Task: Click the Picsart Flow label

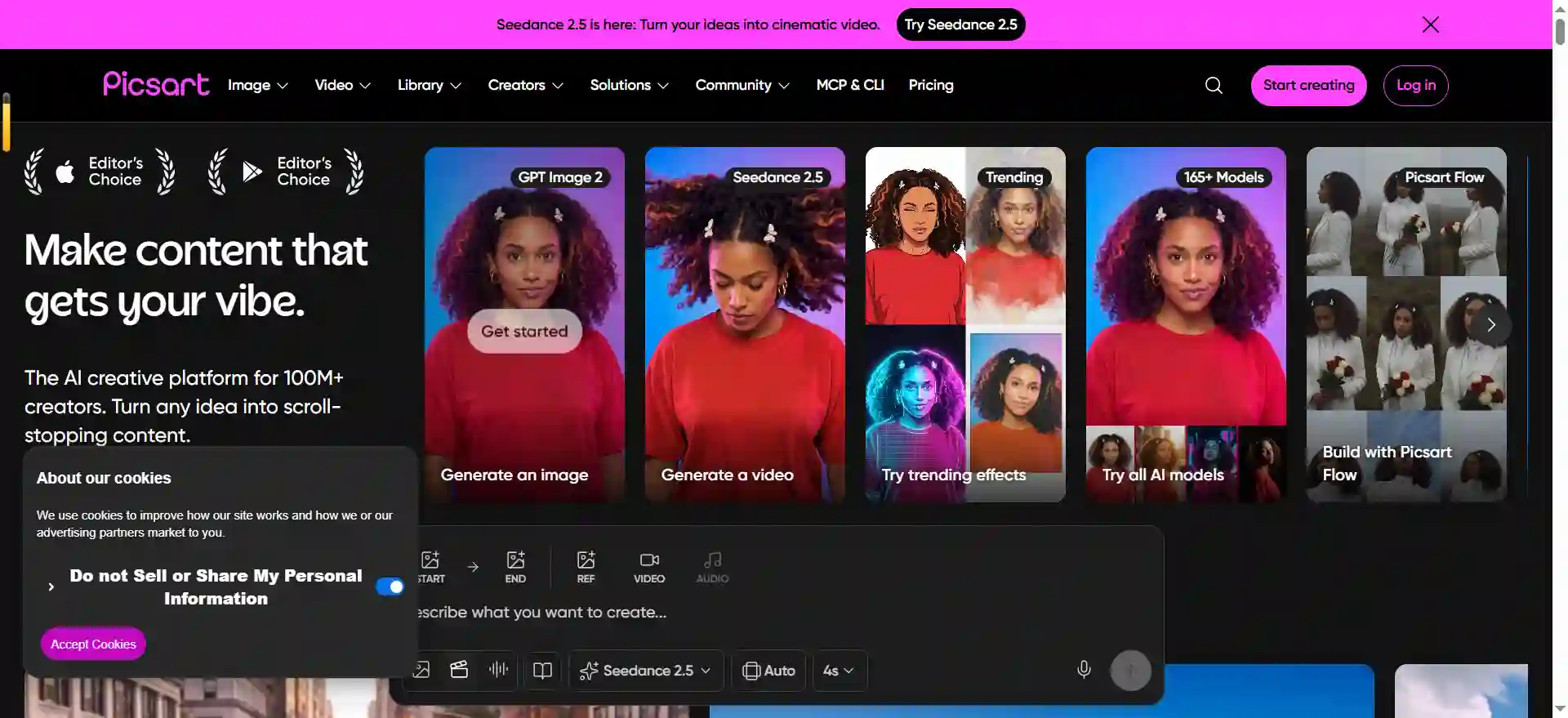Action: coord(1444,177)
